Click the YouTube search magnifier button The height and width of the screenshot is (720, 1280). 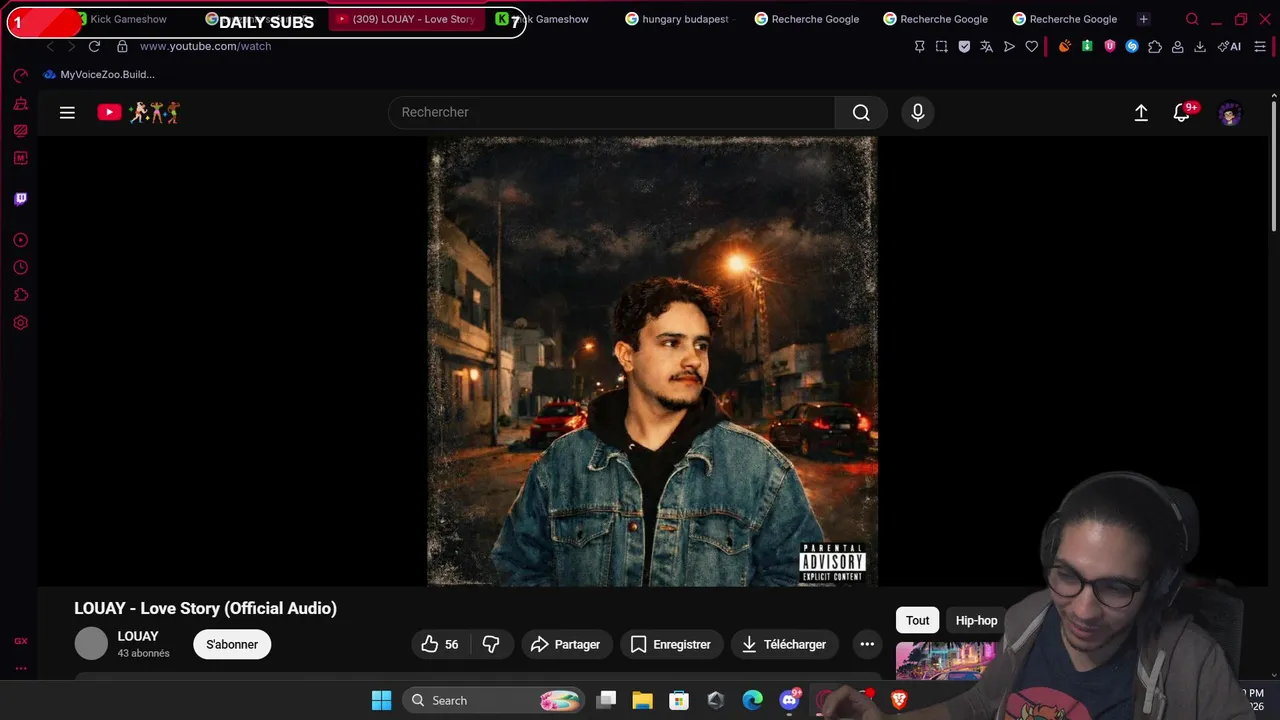[x=861, y=113]
